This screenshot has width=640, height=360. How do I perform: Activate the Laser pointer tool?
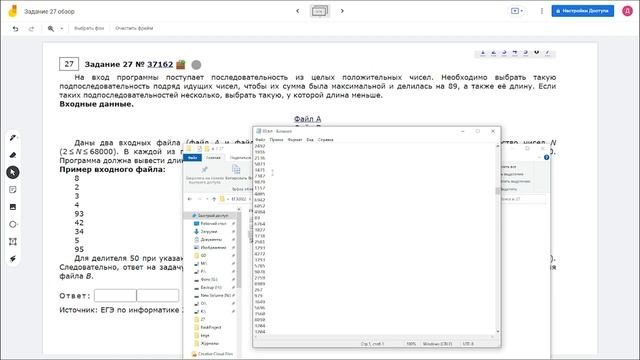click(13, 259)
